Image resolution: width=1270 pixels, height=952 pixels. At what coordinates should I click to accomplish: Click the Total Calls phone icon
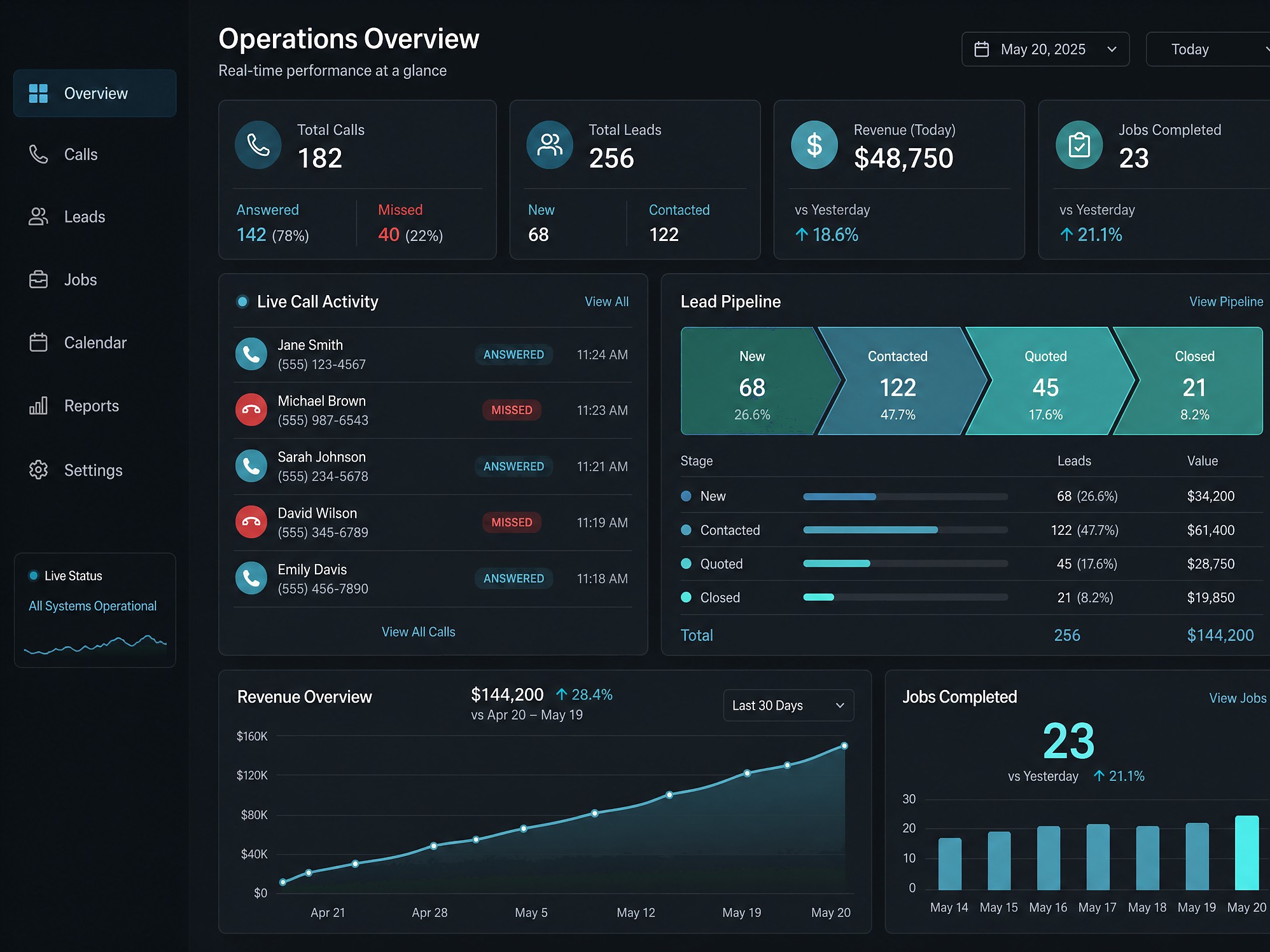coord(258,145)
